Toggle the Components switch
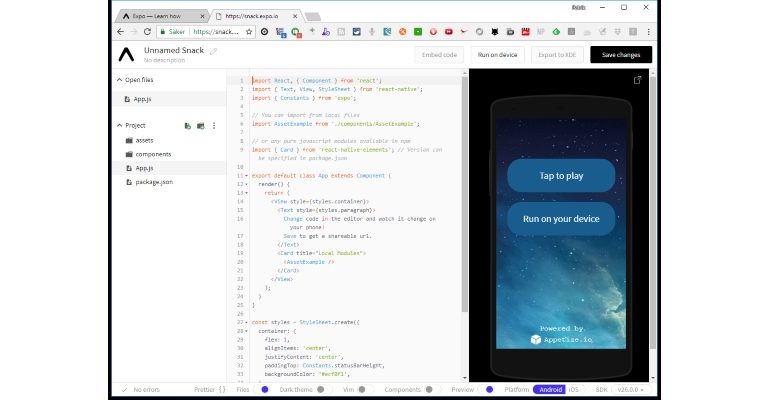 click(429, 389)
